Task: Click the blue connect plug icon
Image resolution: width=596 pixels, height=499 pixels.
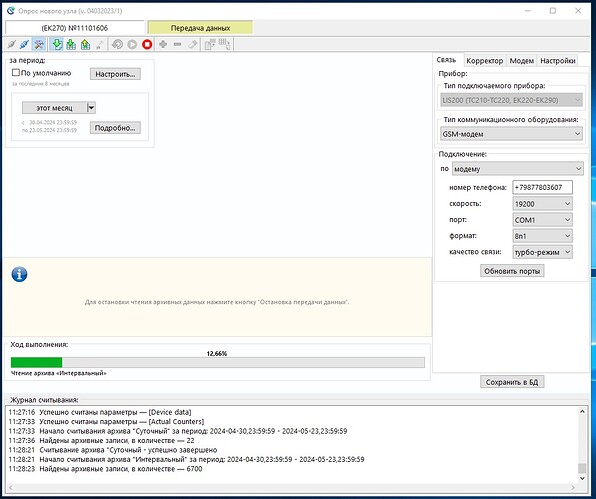Action: 24,44
